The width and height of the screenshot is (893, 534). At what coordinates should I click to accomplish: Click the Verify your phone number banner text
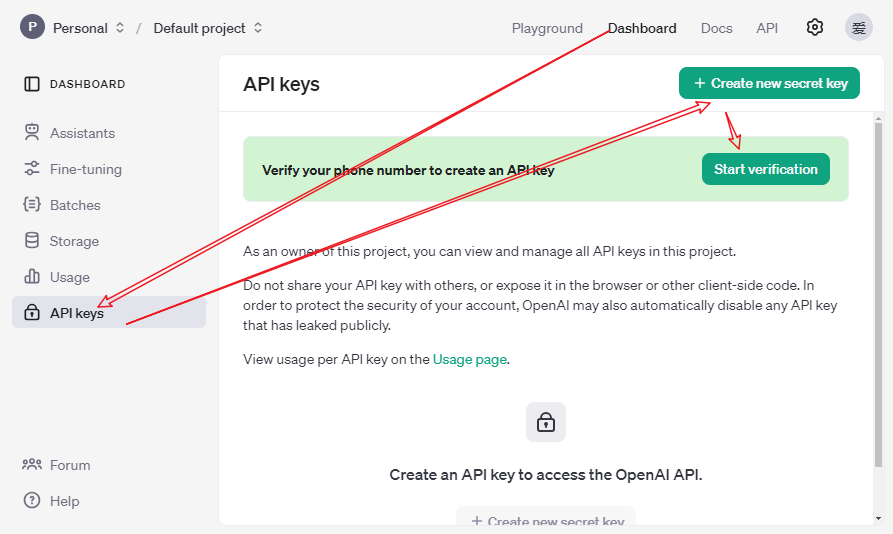(408, 170)
